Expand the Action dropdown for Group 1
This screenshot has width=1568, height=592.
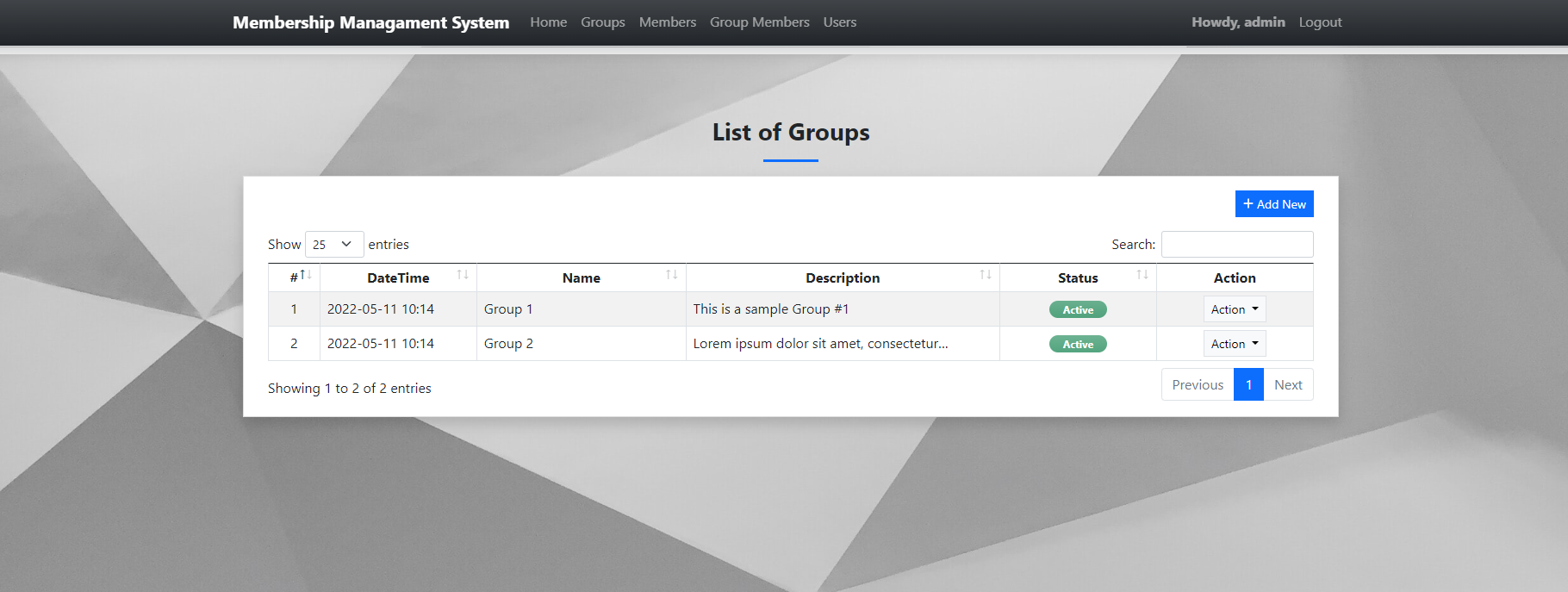point(1234,309)
